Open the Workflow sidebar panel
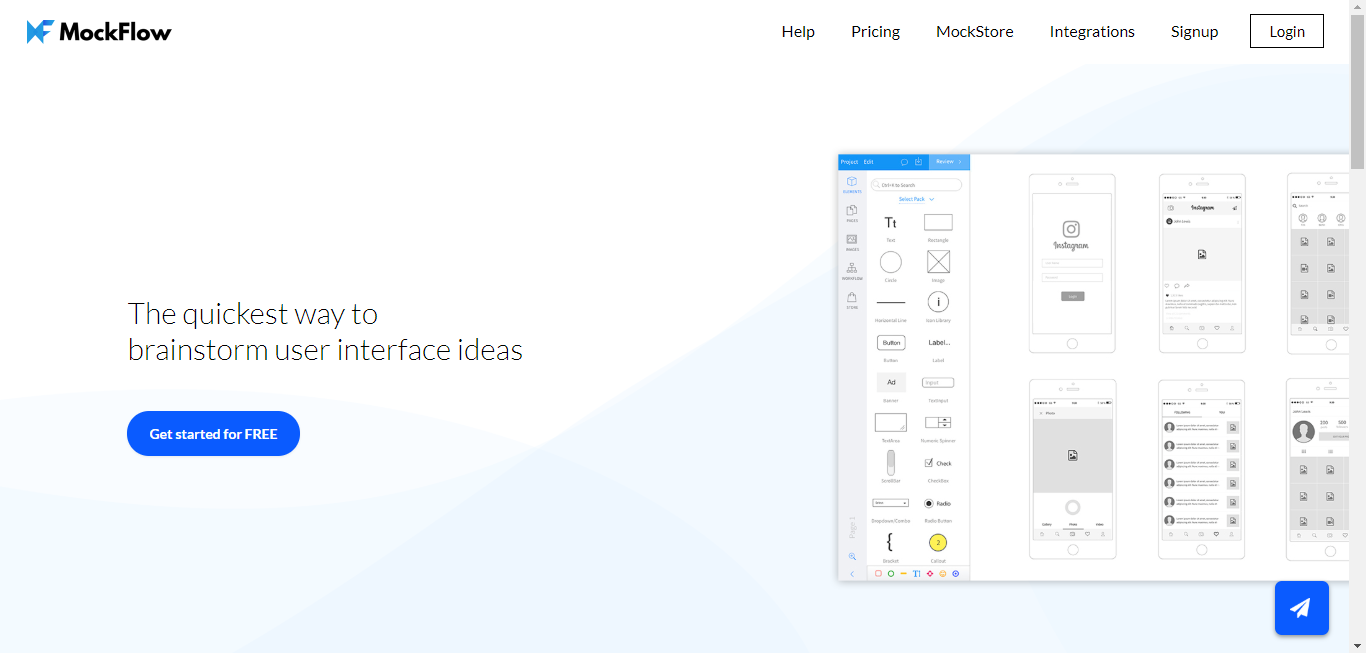1366x656 pixels. [x=852, y=271]
